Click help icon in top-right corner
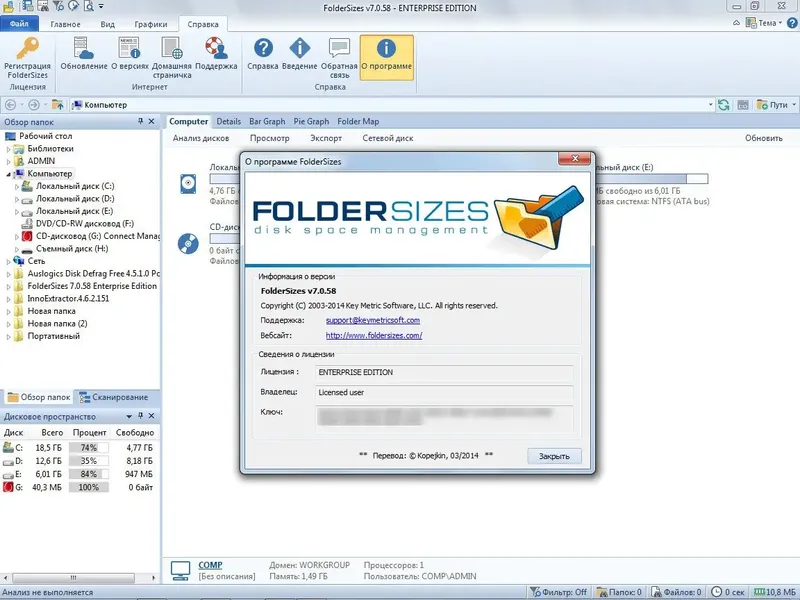 [792, 23]
